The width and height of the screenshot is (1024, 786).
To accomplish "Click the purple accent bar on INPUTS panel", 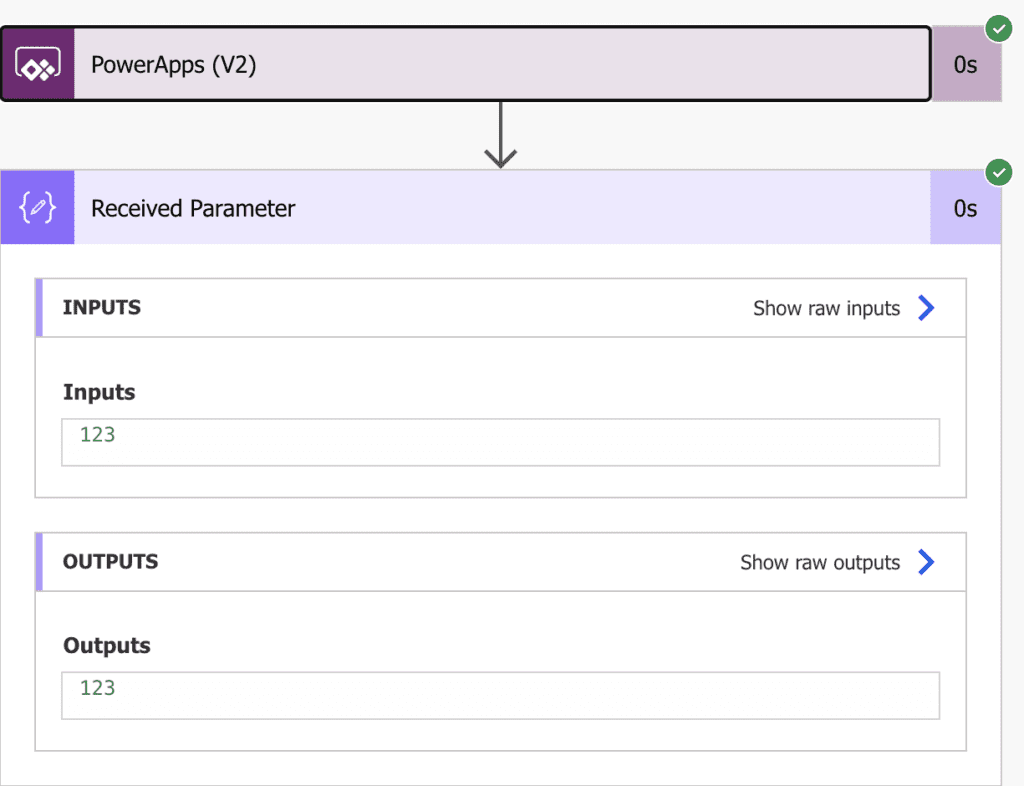I will tap(38, 307).
